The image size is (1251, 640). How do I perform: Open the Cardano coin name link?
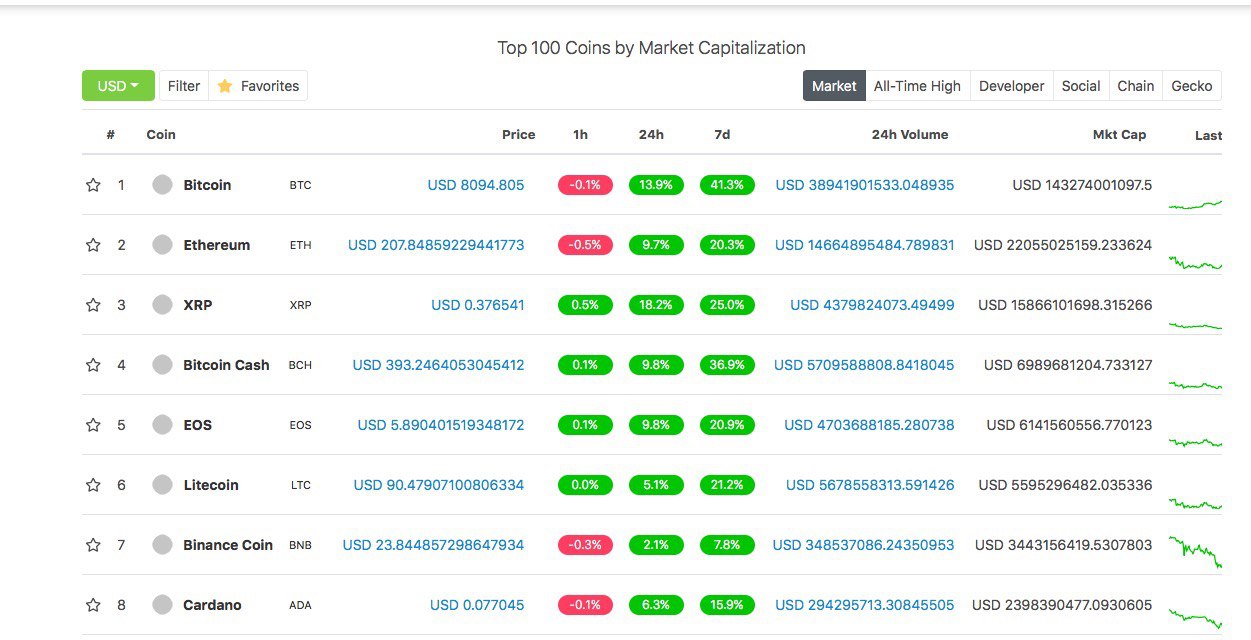tap(212, 605)
